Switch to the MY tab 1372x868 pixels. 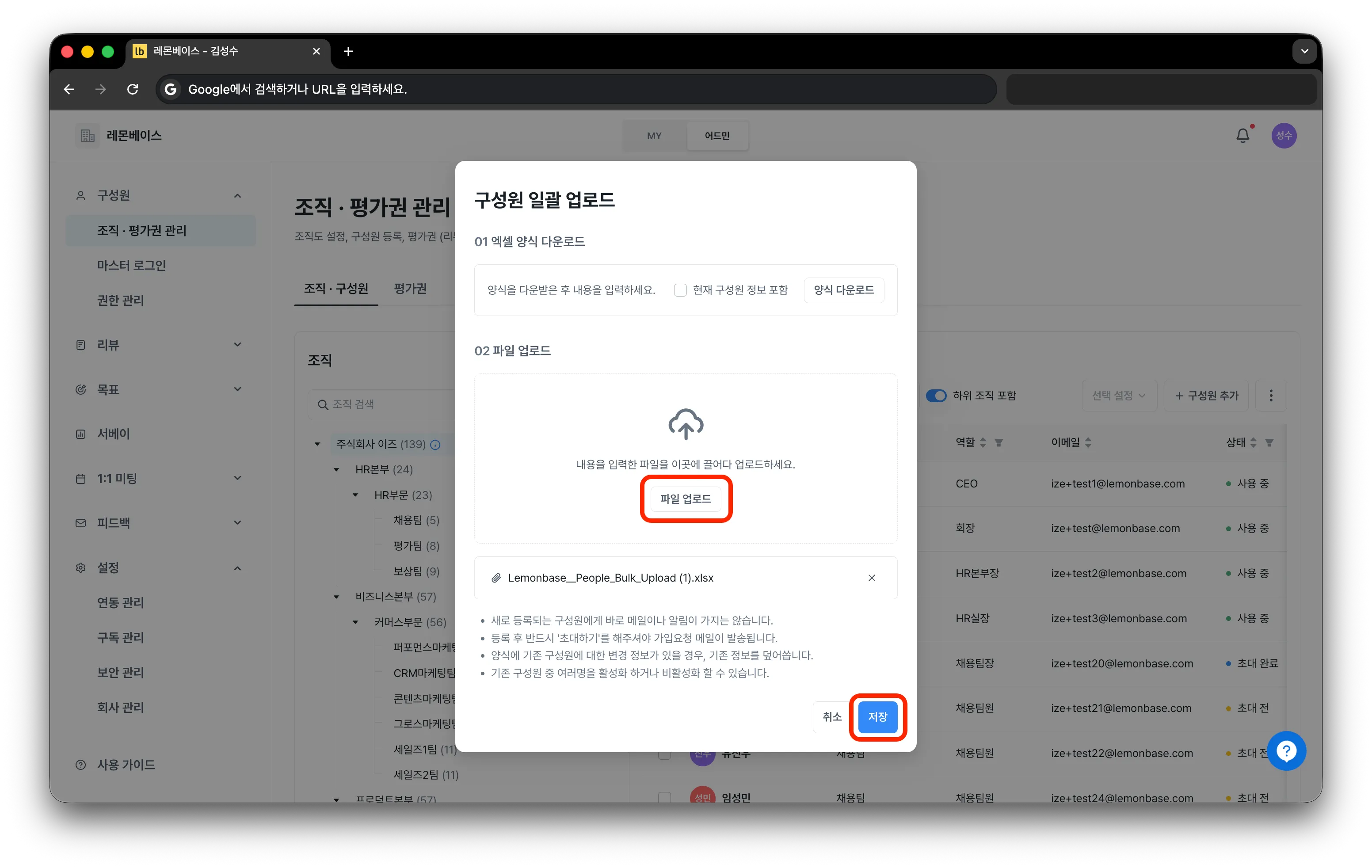click(654, 136)
